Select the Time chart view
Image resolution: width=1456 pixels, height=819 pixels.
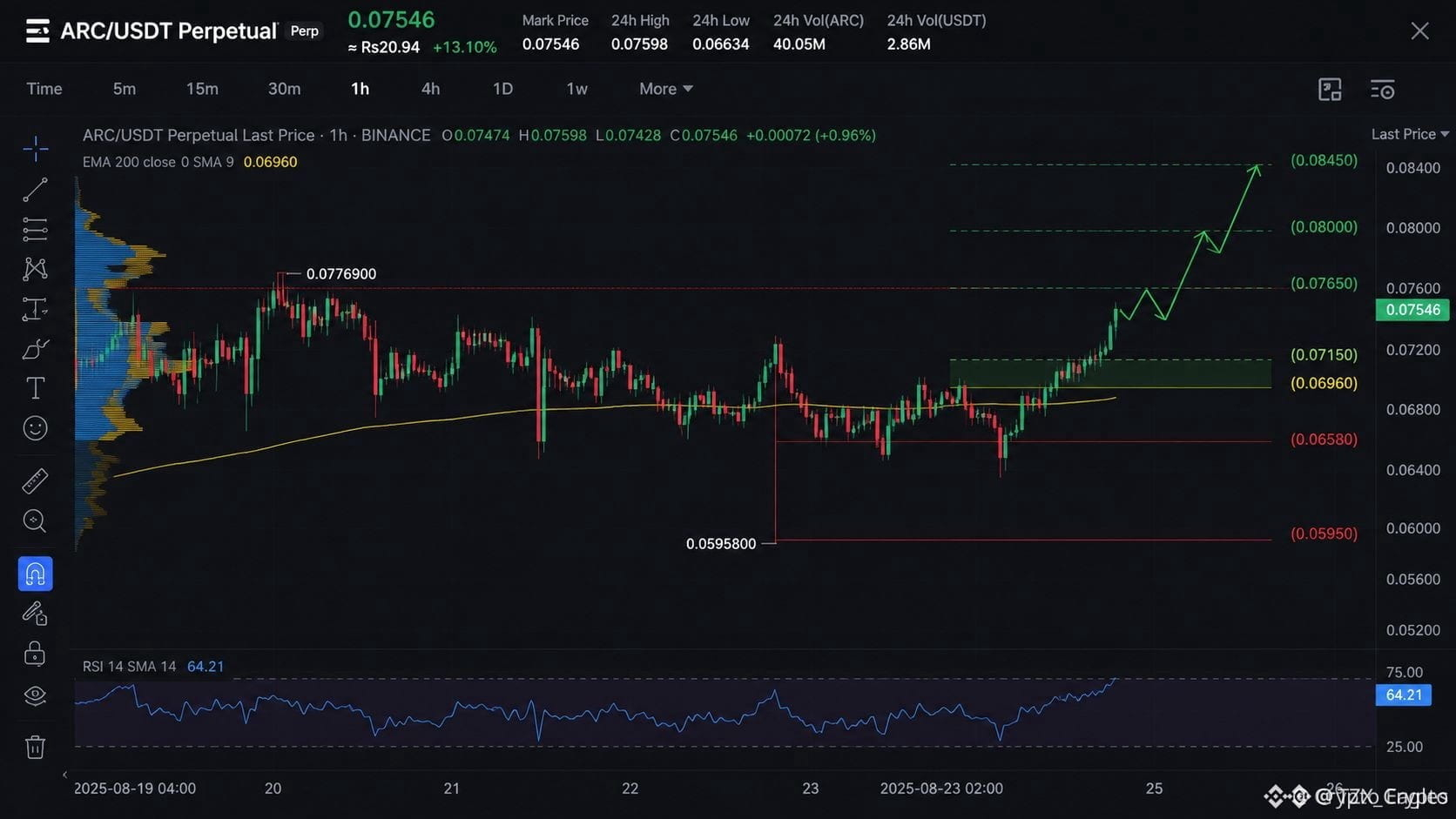tap(44, 89)
